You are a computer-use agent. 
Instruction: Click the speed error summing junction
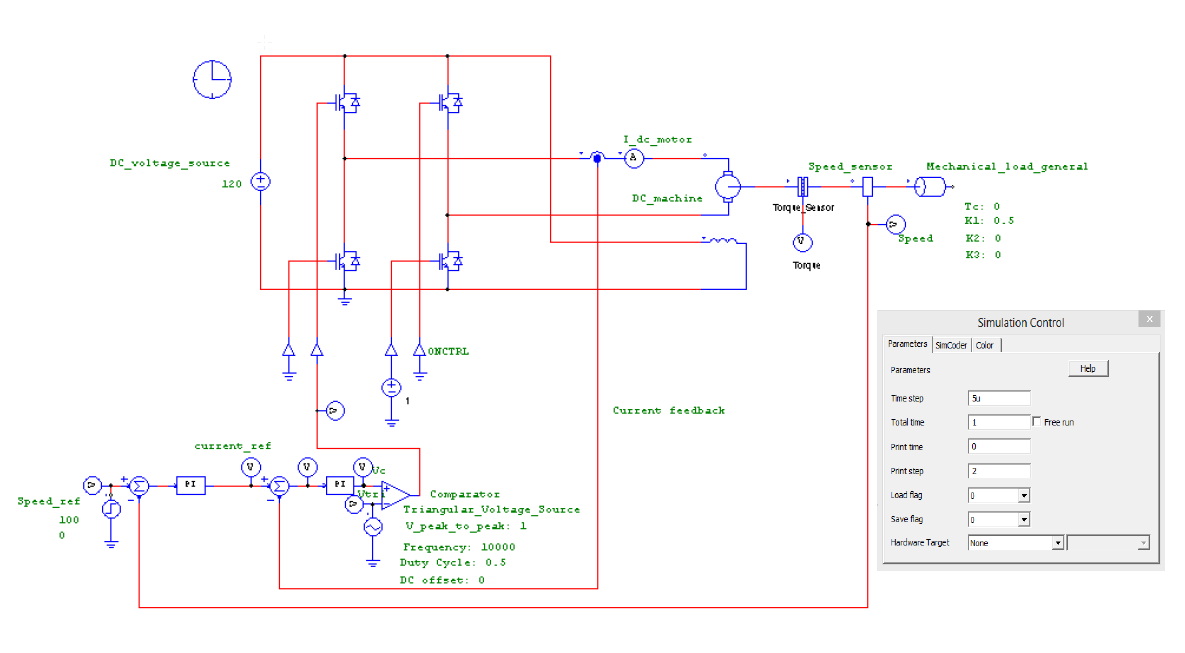pyautogui.click(x=139, y=486)
